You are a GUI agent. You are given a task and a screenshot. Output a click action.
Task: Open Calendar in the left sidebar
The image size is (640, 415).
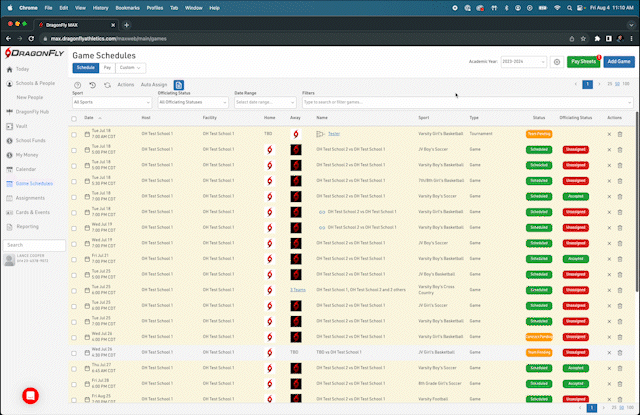coord(26,169)
